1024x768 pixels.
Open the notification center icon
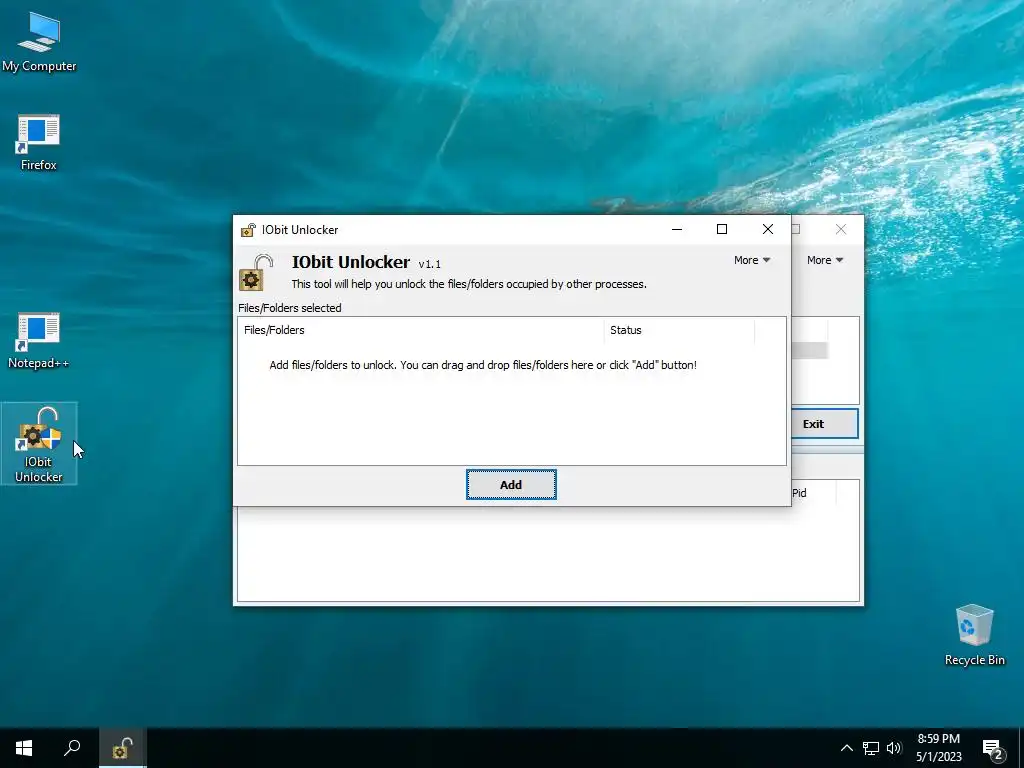point(993,748)
